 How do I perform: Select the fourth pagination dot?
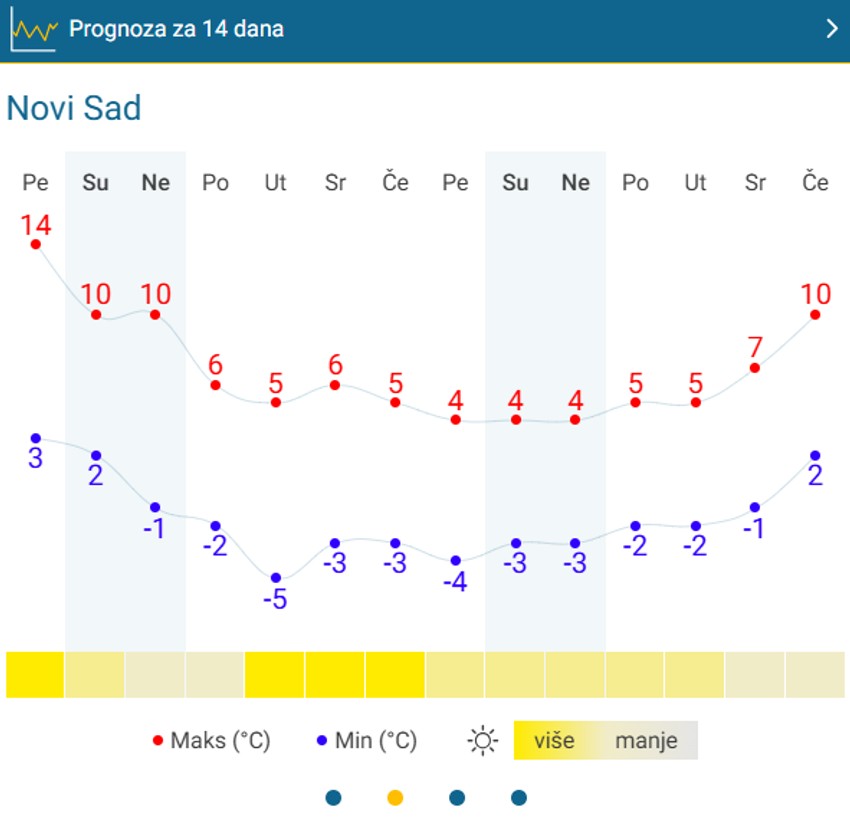pos(518,797)
